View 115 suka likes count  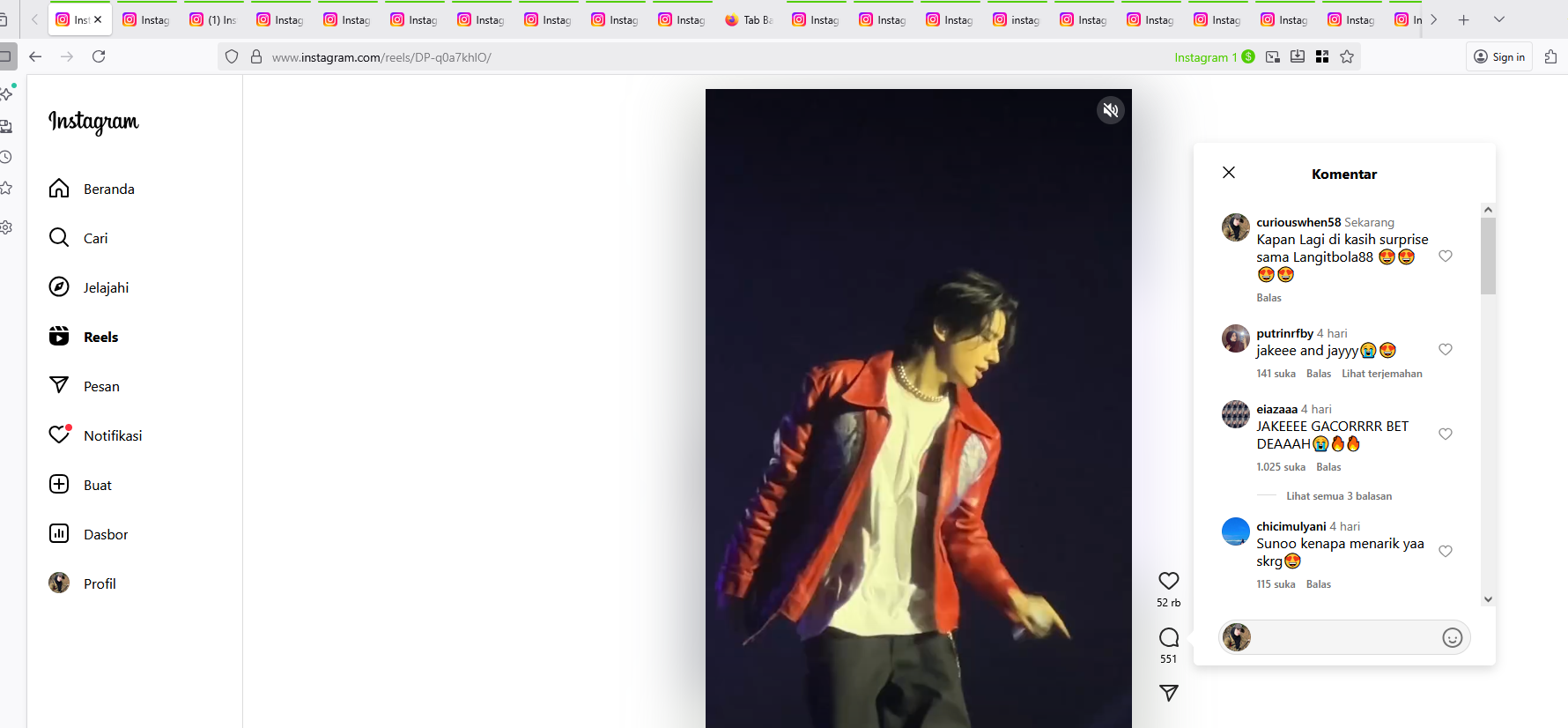point(1276,584)
